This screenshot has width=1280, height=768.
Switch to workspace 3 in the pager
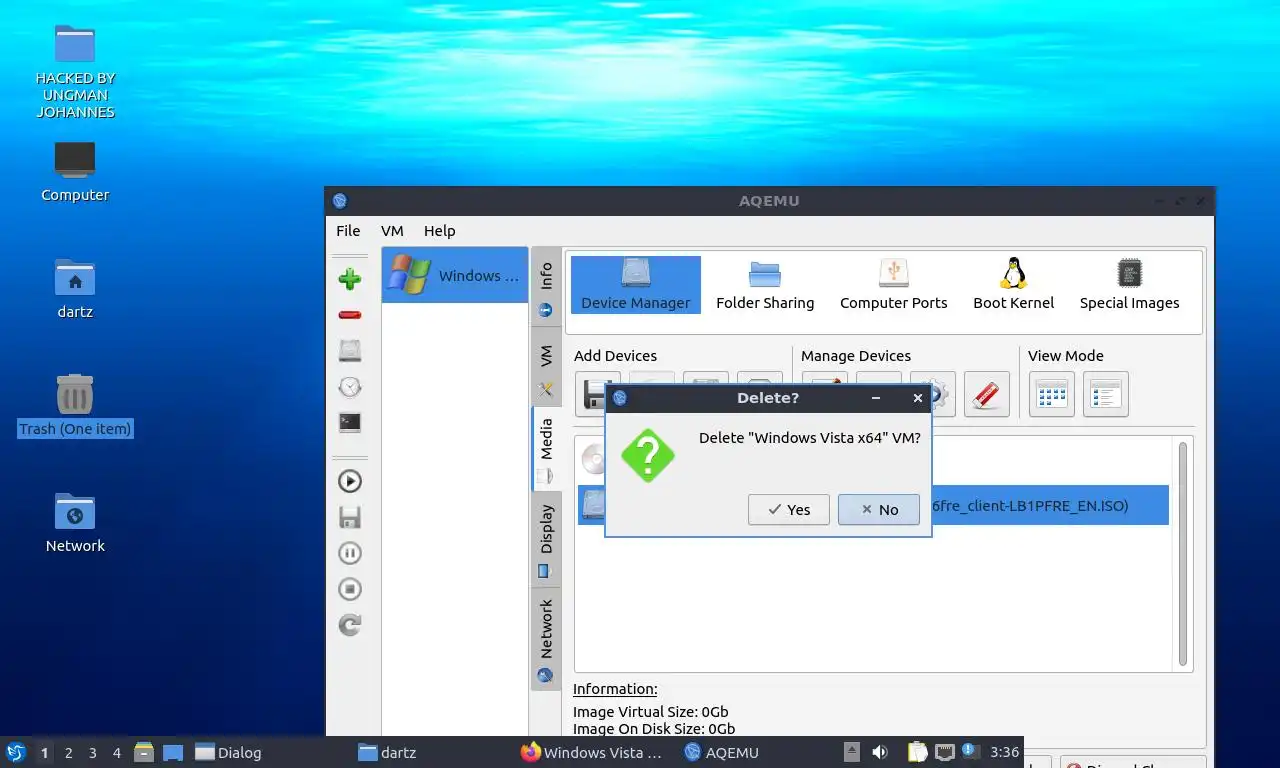(x=92, y=752)
